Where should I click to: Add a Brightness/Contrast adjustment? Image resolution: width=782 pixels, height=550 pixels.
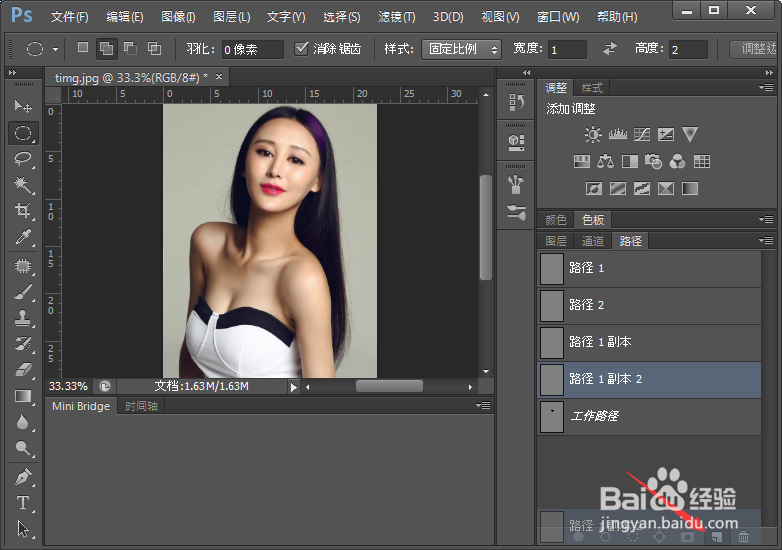(593, 134)
